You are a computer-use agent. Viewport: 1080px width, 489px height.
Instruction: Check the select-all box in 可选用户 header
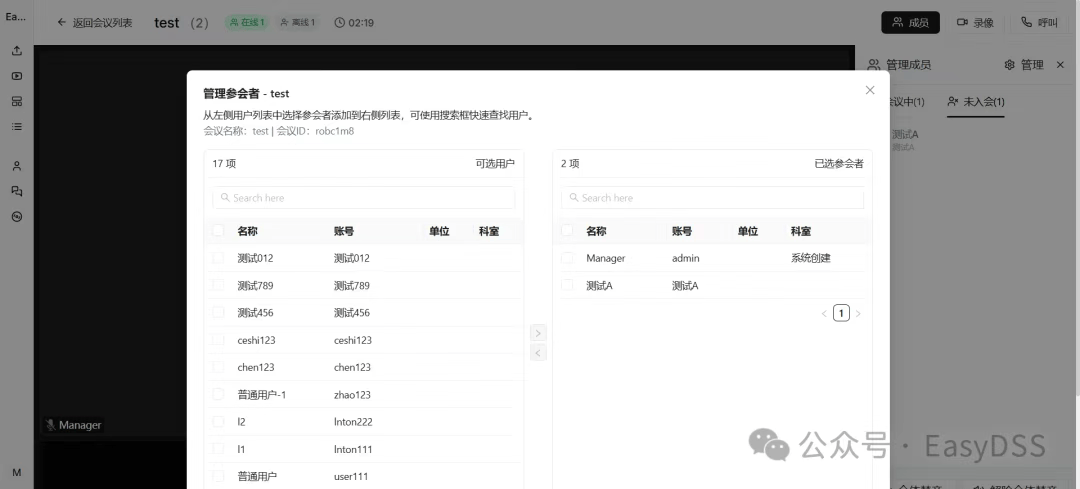tap(218, 231)
